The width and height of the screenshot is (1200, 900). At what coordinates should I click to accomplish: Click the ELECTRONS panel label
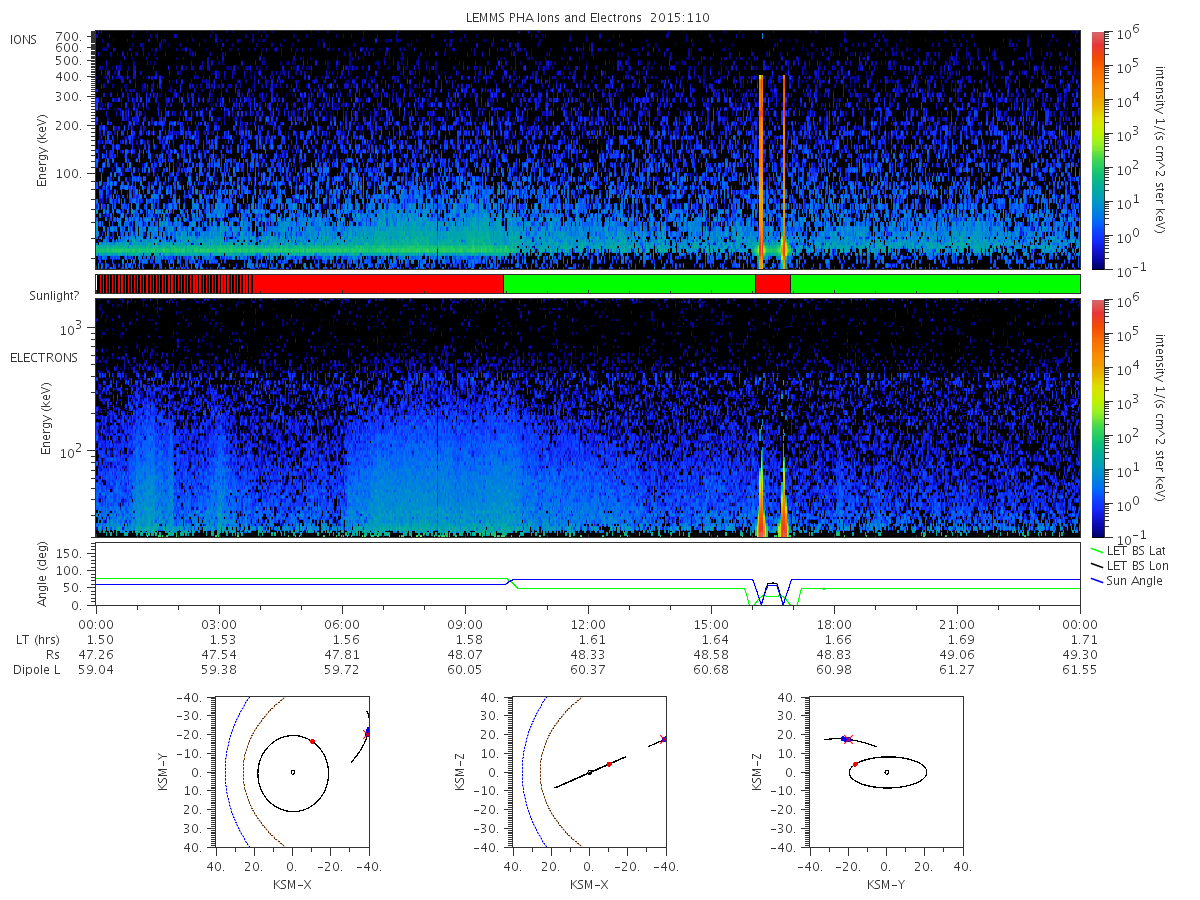[43, 357]
